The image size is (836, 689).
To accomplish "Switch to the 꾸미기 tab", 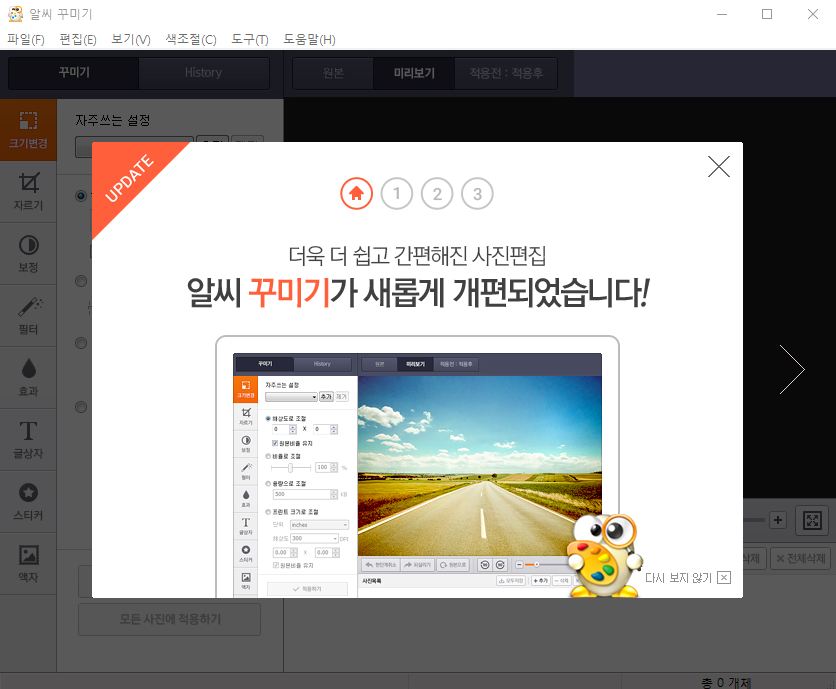I will (74, 73).
